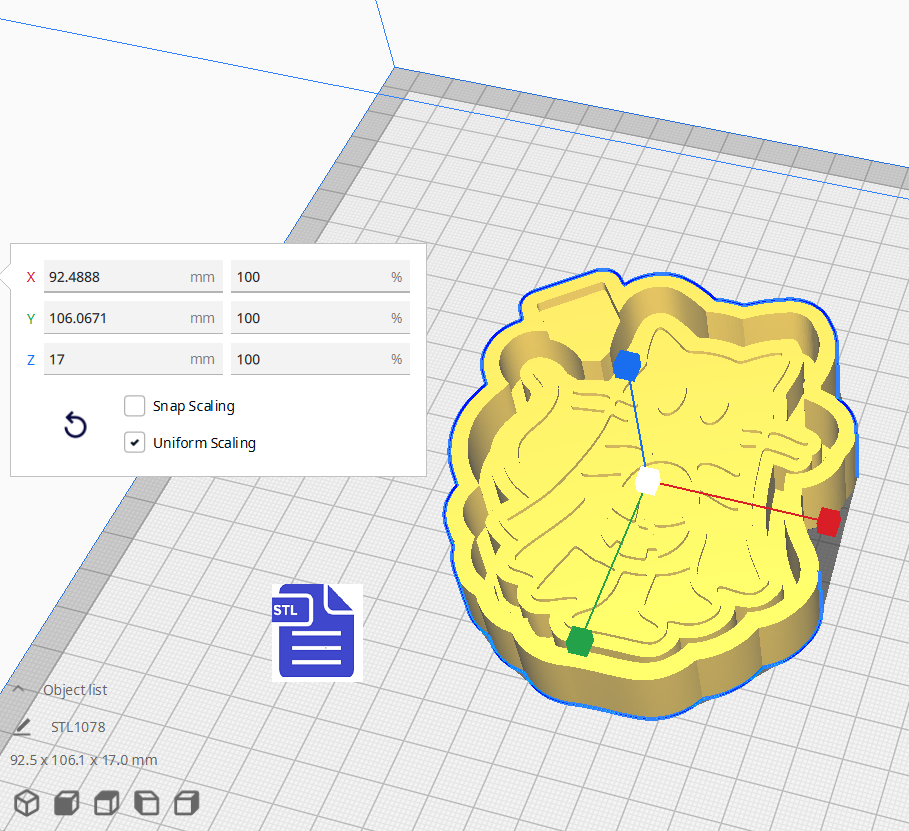The height and width of the screenshot is (831, 909).
Task: Switch to the 3D perspective view
Action: (x=26, y=802)
